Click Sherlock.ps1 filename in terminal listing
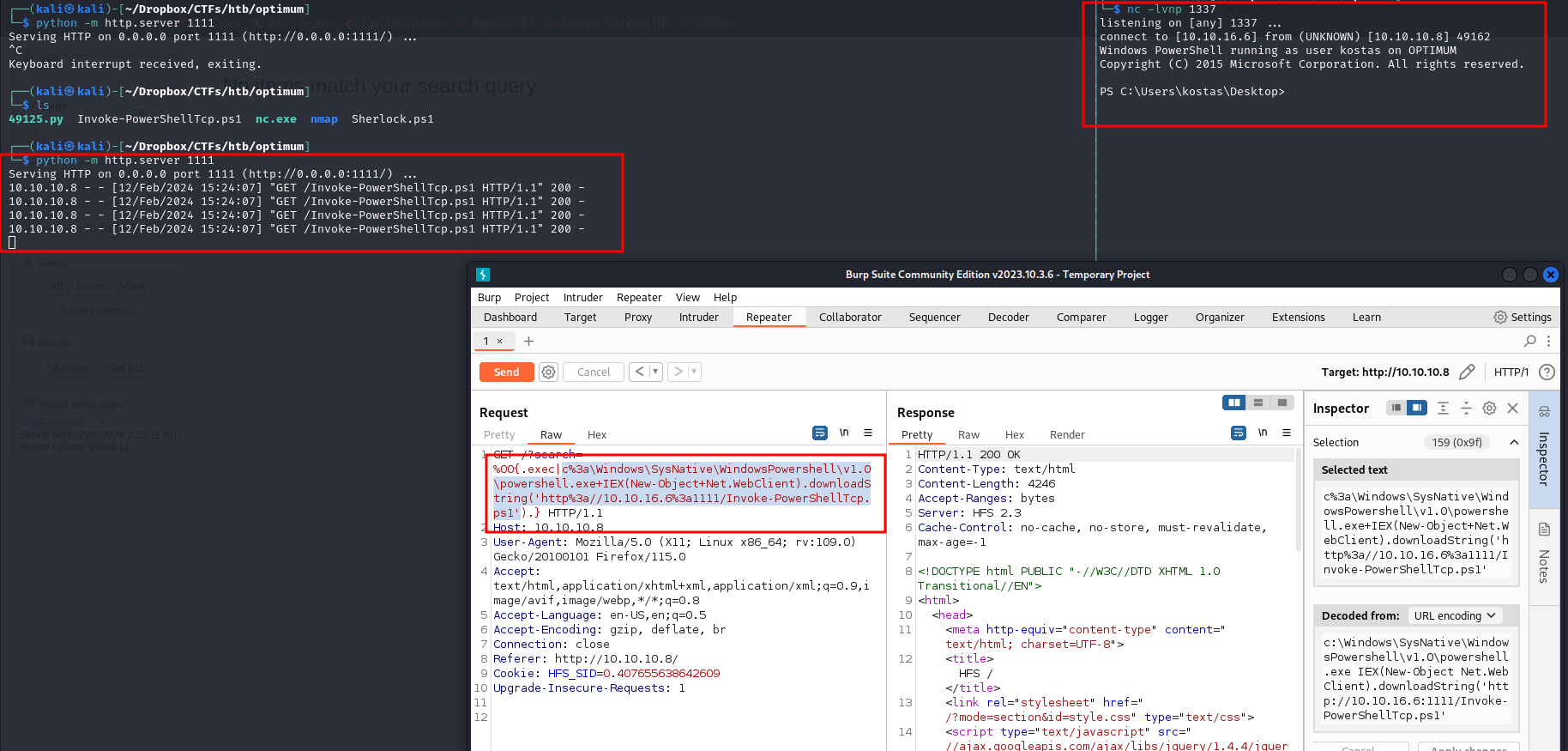The height and width of the screenshot is (751, 1568). [392, 118]
